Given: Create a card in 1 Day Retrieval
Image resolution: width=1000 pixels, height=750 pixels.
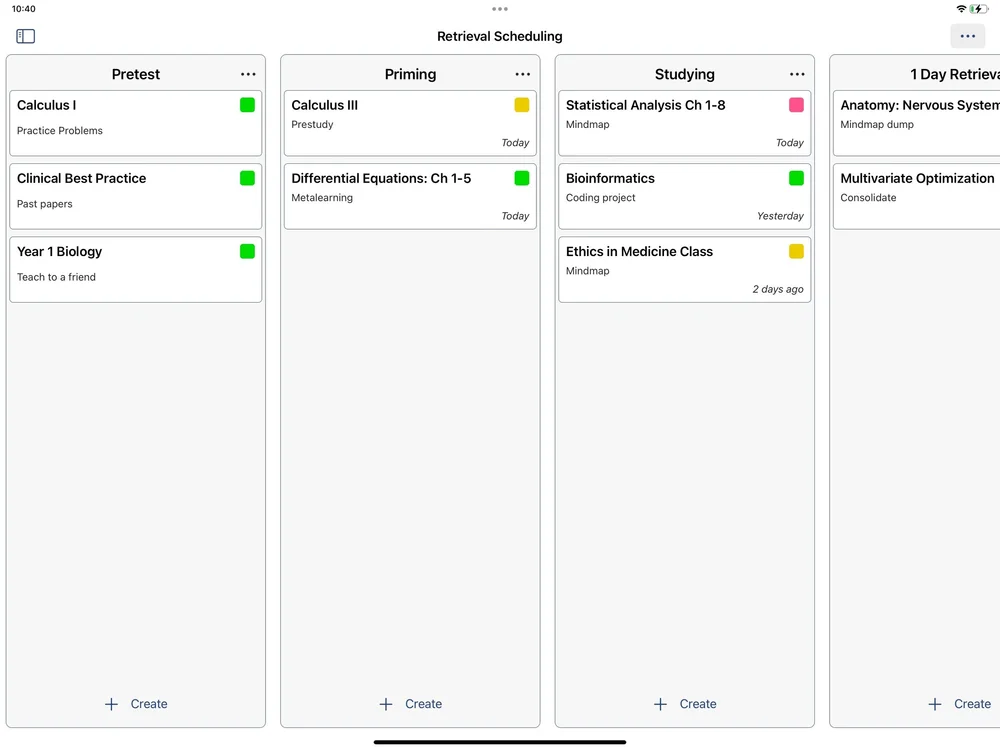Looking at the screenshot, I should [x=959, y=704].
